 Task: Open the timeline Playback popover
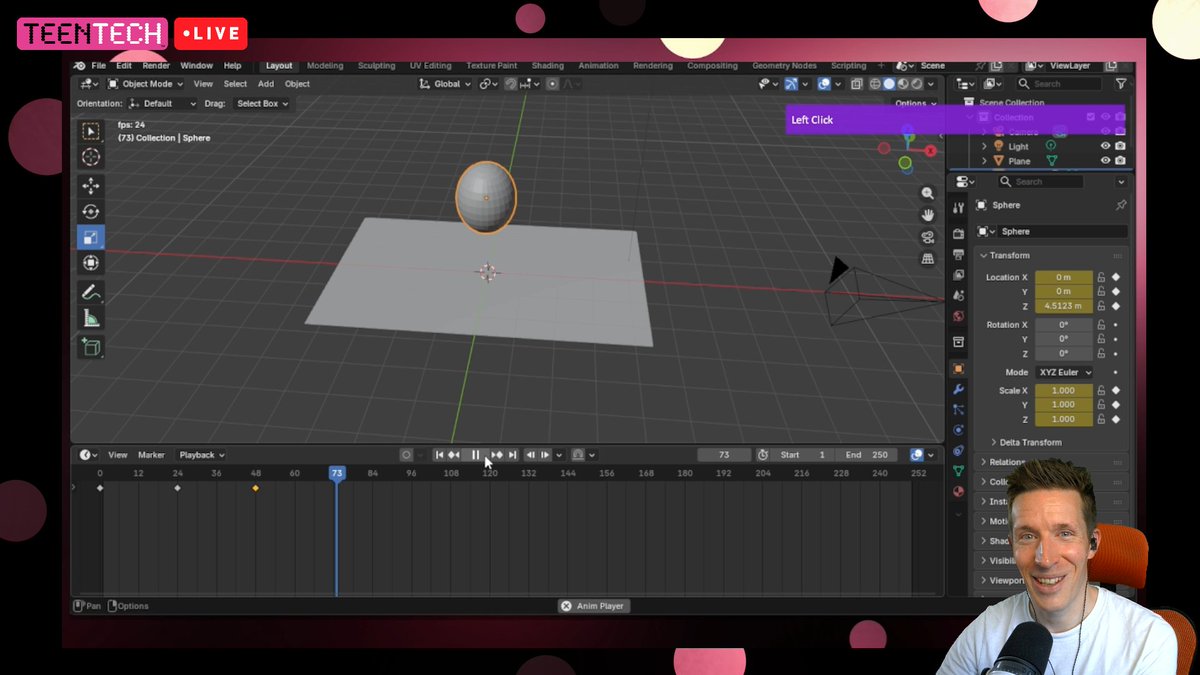[x=201, y=455]
